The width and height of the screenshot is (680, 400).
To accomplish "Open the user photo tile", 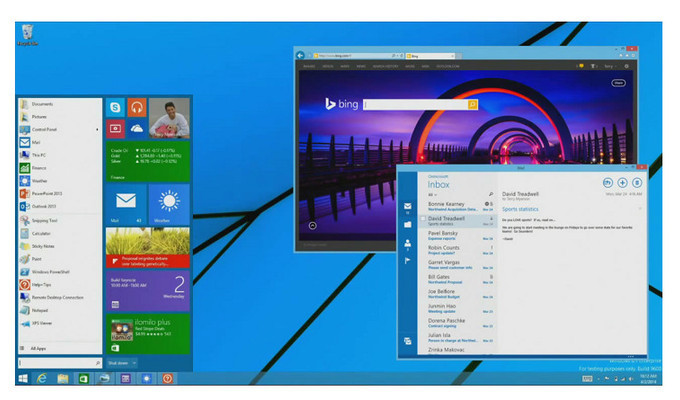I will [x=169, y=118].
